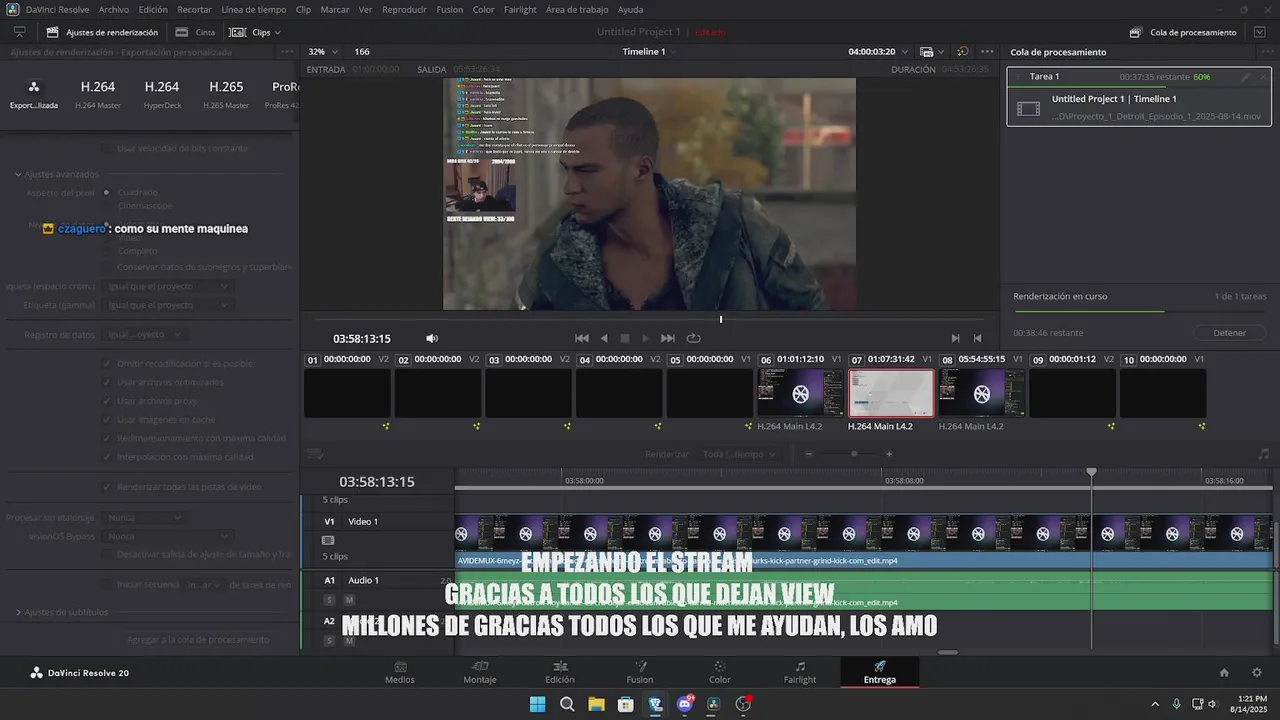Open viewer zoom 32% dropdown
Image resolution: width=1280 pixels, height=720 pixels.
pyautogui.click(x=323, y=52)
